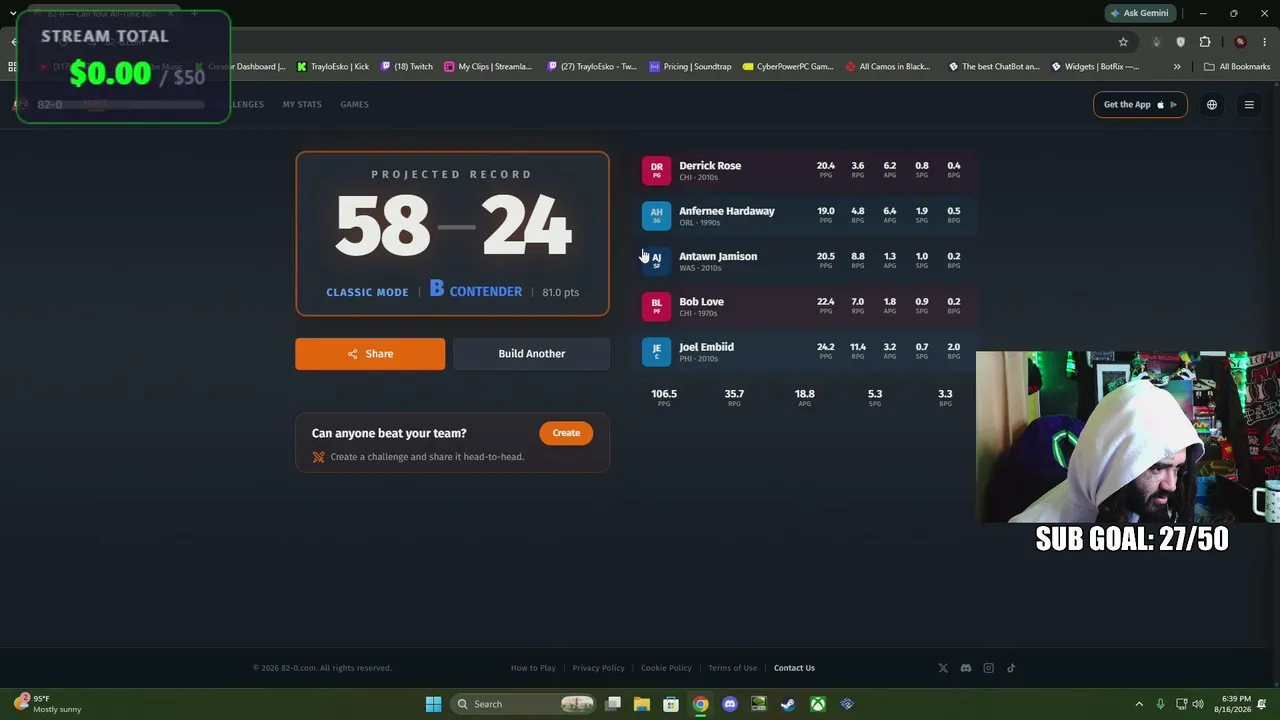1280x720 pixels.
Task: Open the best ChatBot bookmark
Action: tap(994, 67)
